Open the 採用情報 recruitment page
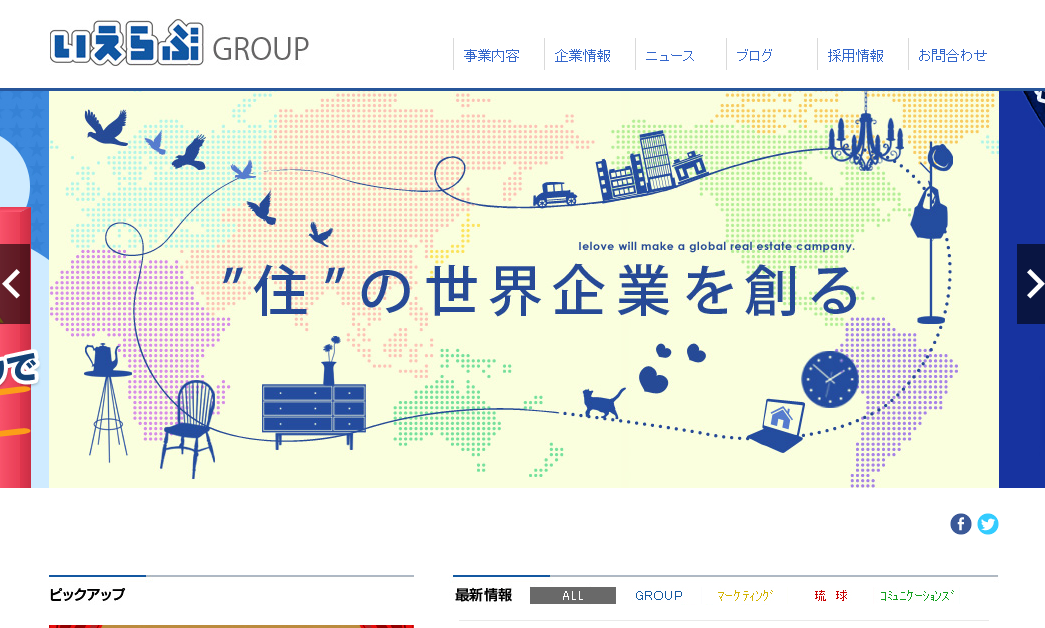 coord(856,55)
